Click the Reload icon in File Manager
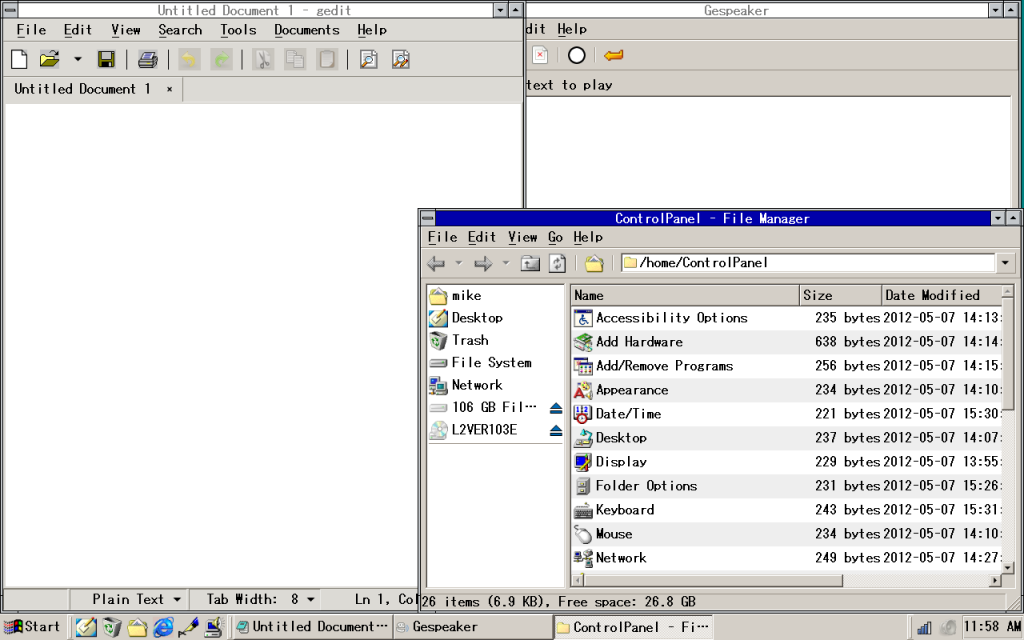Screen dimensions: 1024x640 pyautogui.click(x=558, y=263)
